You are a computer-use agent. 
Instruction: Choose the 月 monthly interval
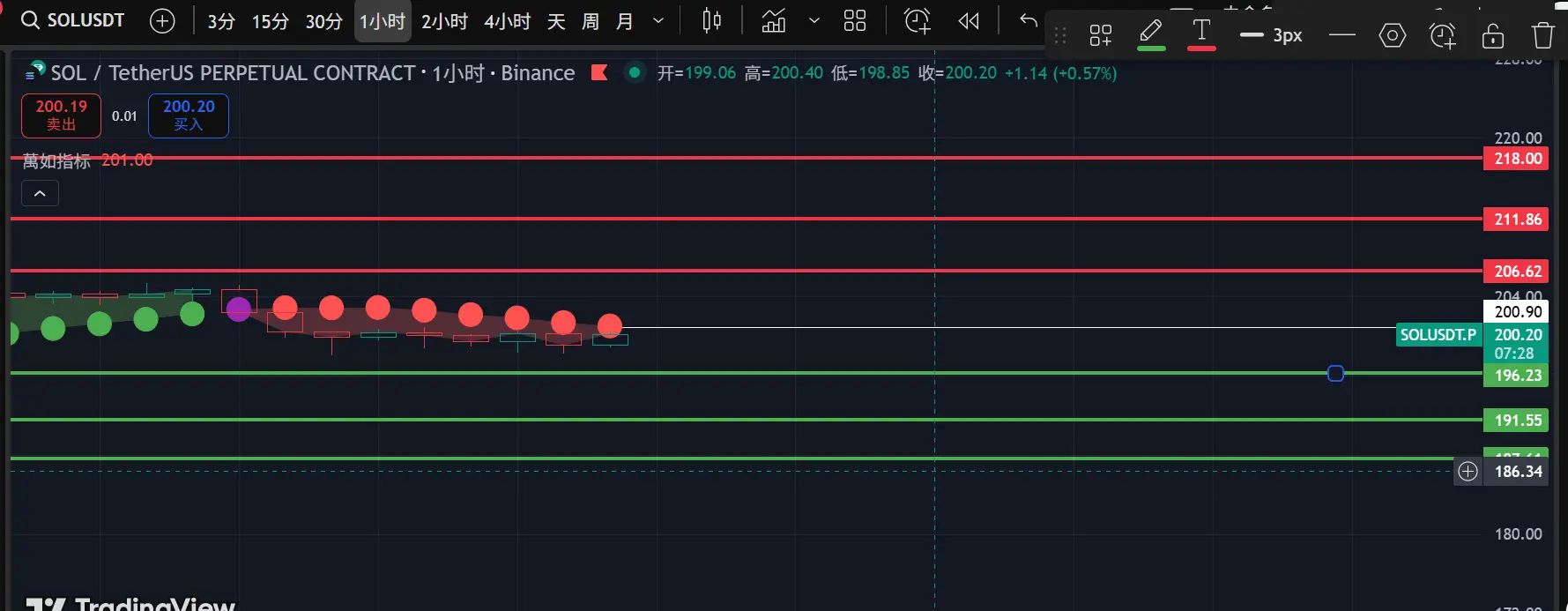point(625,20)
